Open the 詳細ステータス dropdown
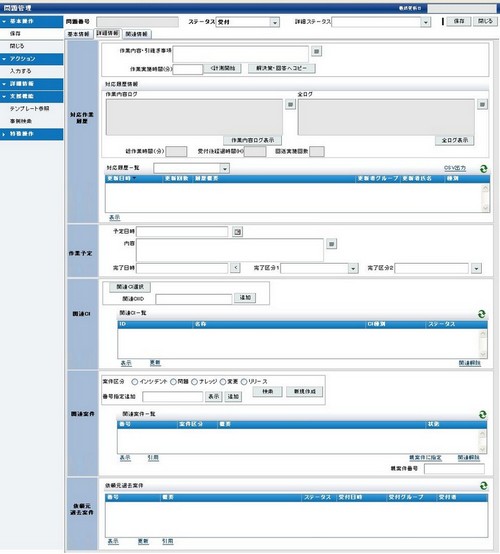 click(426, 22)
